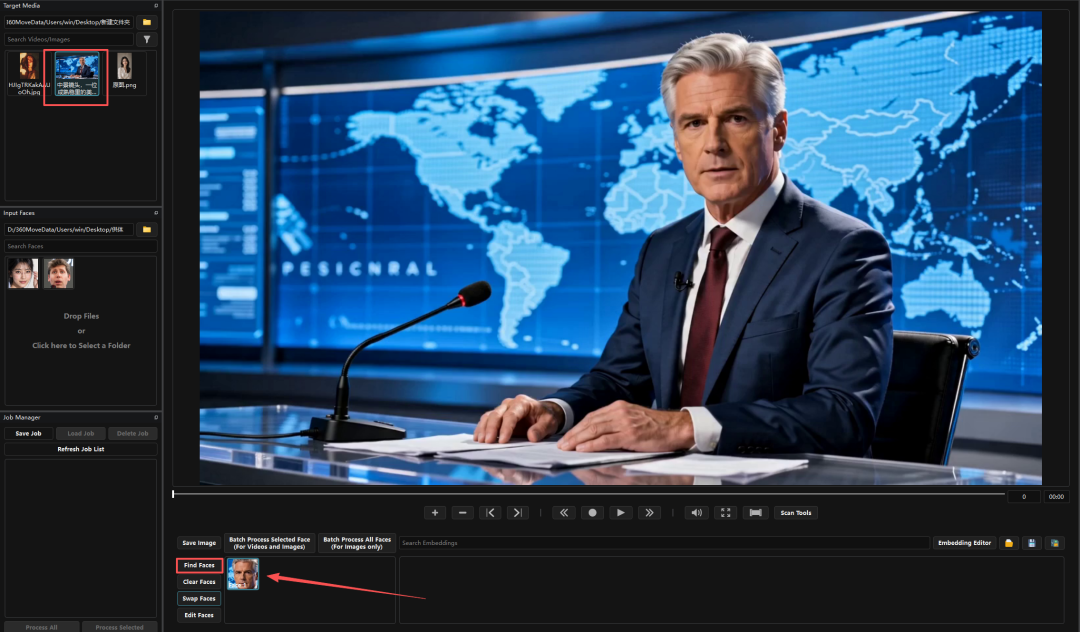
Task: Select the detected gray-haired face thumbnail
Action: coord(243,574)
